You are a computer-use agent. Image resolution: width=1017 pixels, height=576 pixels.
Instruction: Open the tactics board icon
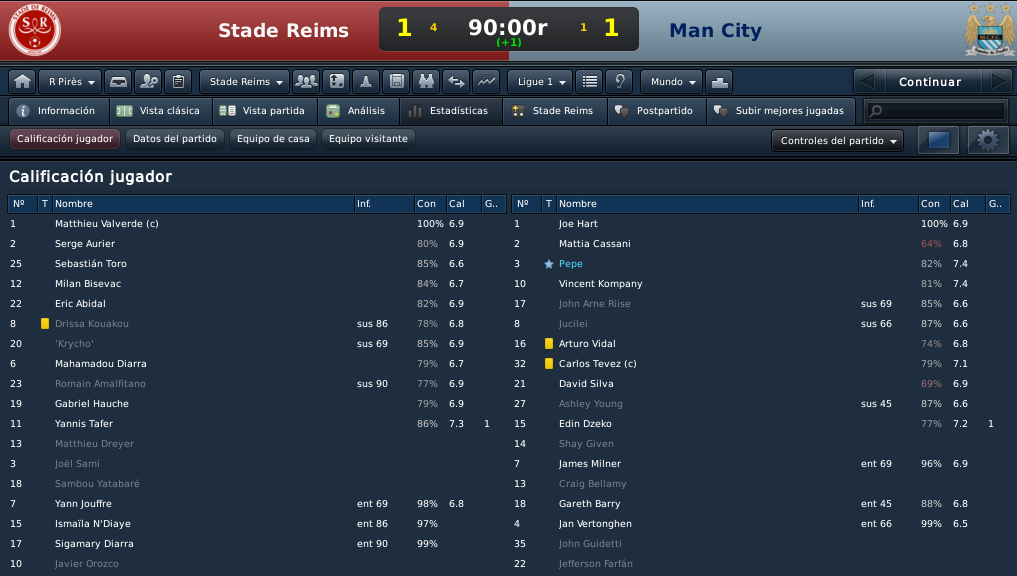tap(337, 82)
